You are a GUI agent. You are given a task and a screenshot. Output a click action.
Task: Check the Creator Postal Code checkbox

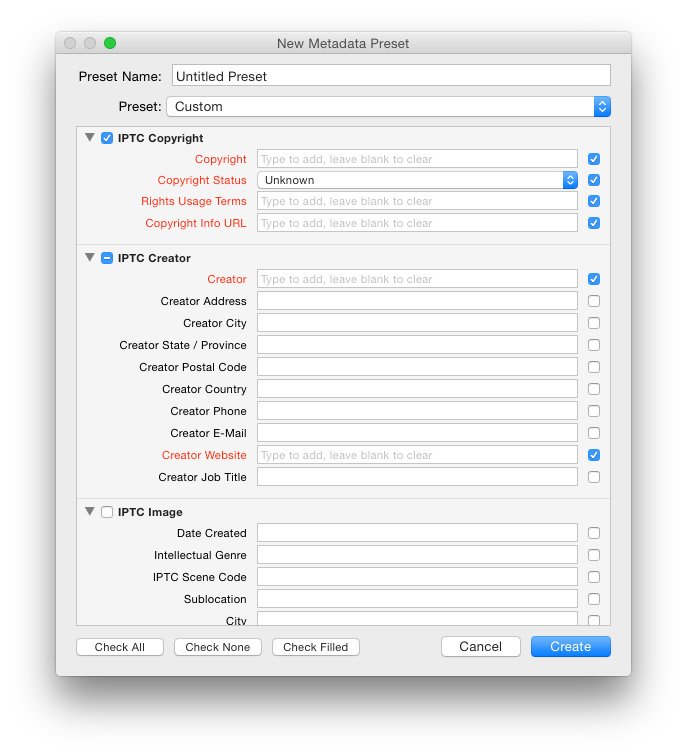tap(594, 367)
